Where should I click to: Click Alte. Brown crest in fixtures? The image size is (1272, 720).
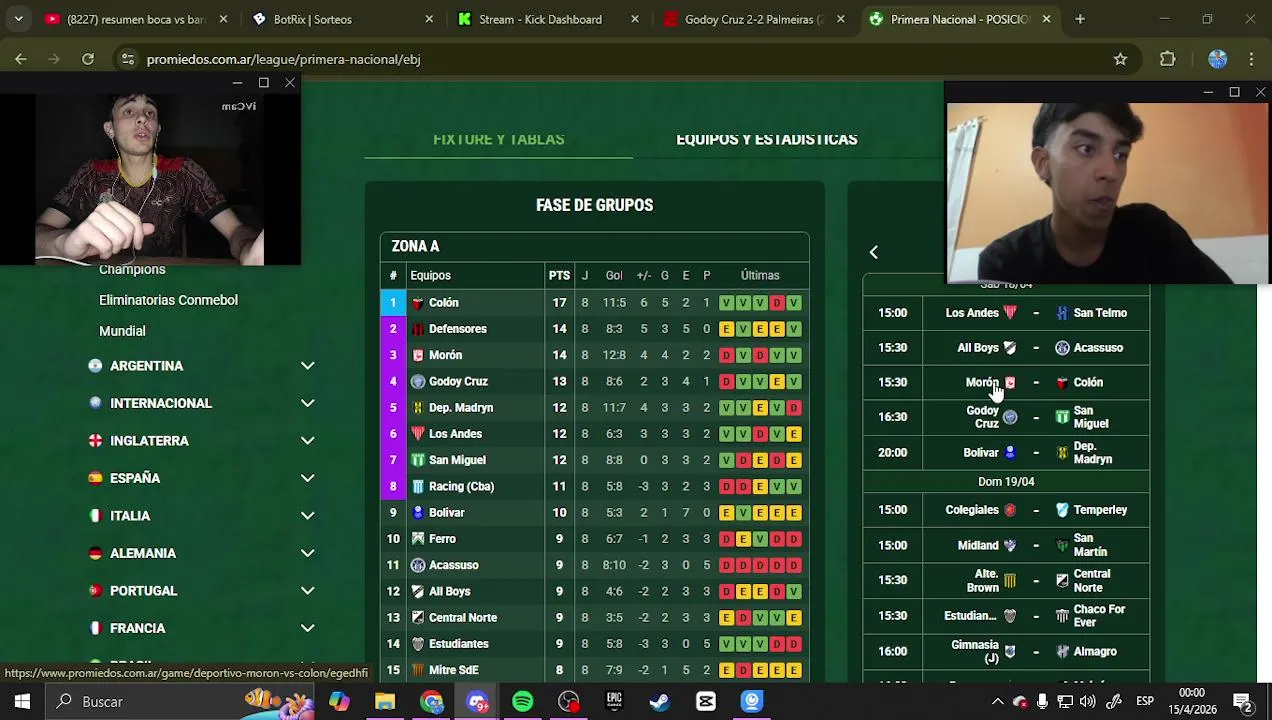[1010, 580]
